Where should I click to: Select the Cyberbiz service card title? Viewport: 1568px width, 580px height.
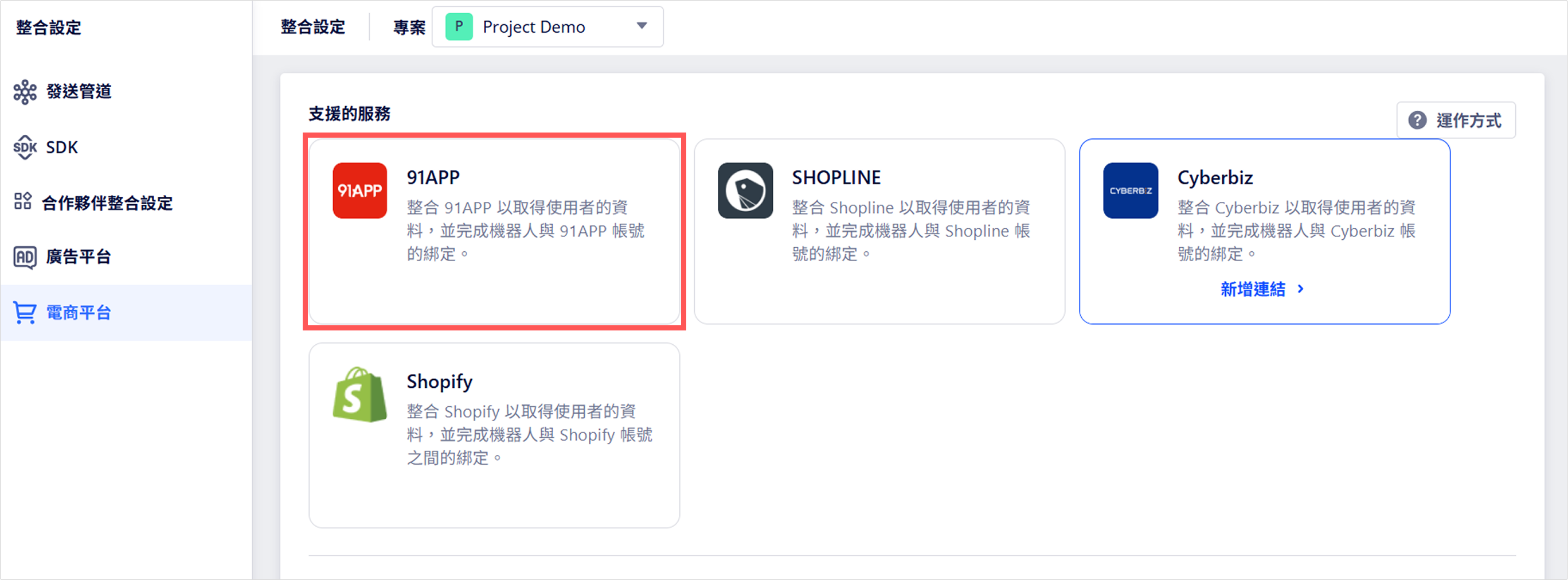1215,177
